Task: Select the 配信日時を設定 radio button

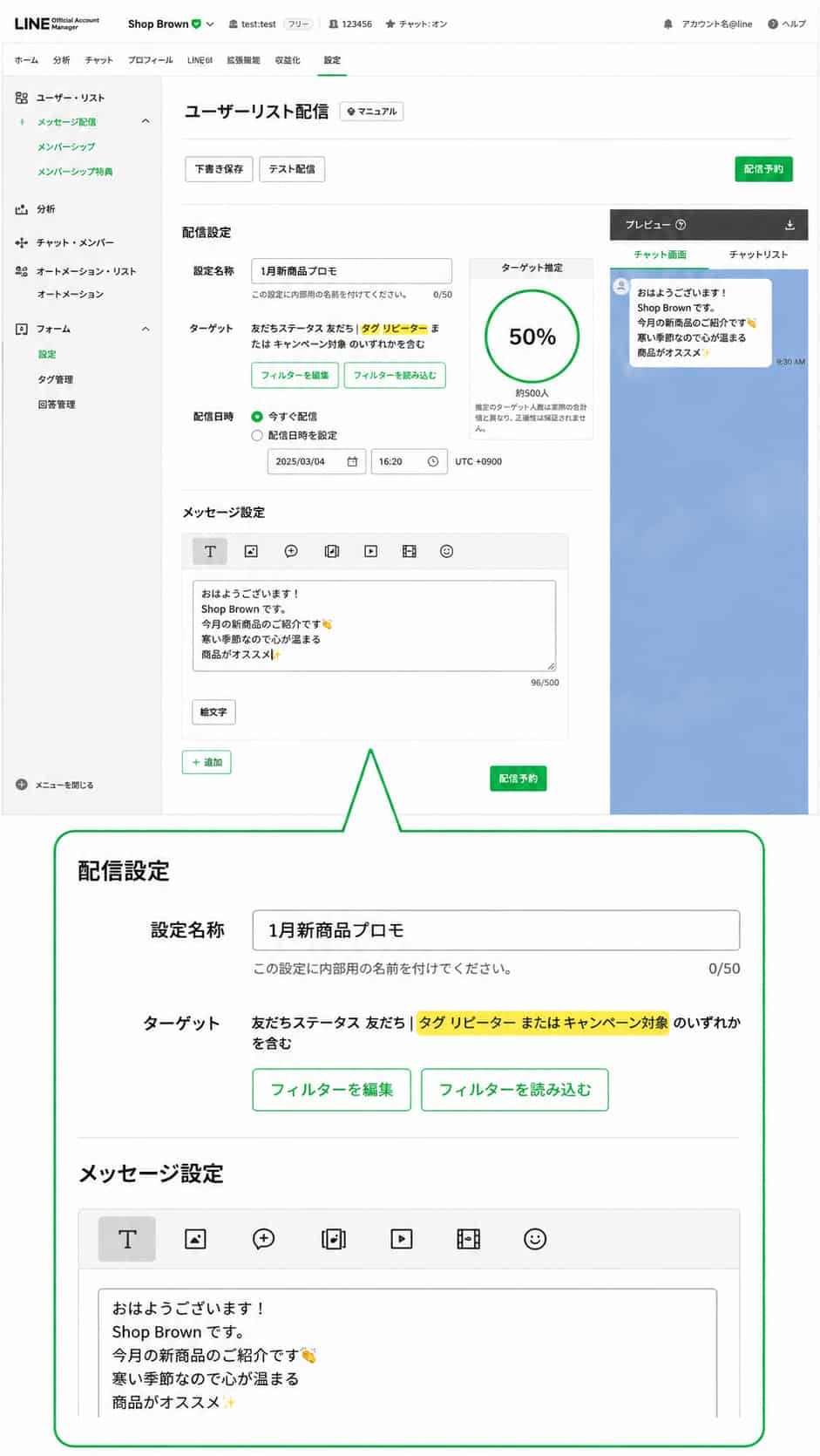Action: pyautogui.click(x=257, y=435)
